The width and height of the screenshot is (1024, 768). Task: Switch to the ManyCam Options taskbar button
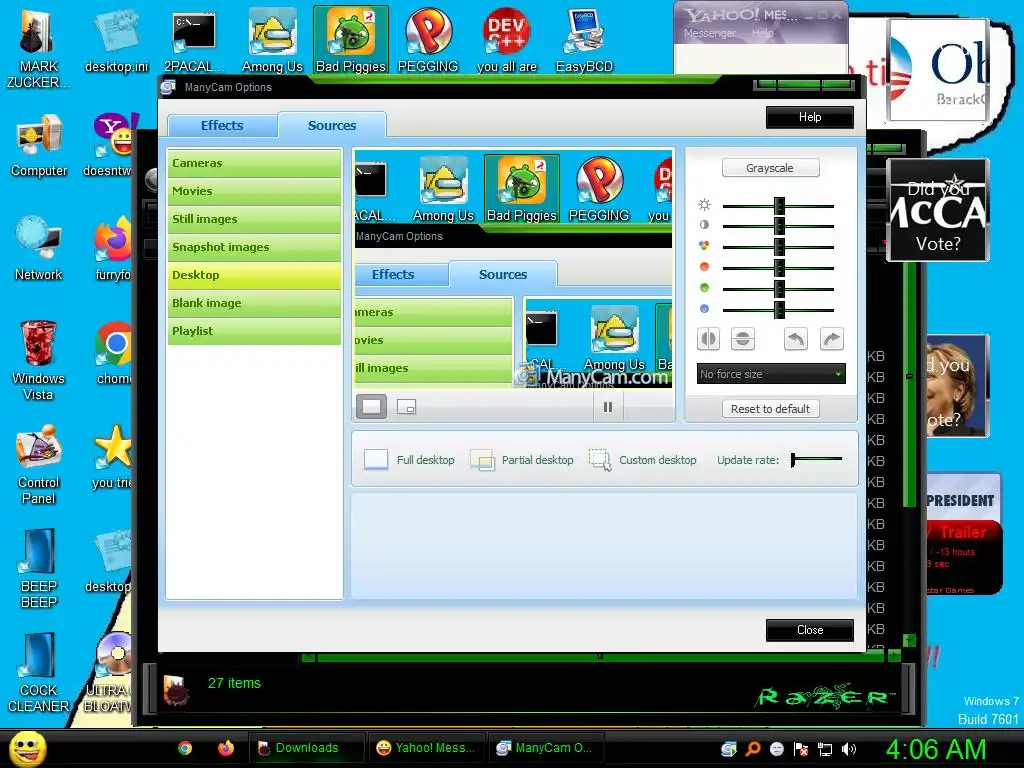click(546, 748)
